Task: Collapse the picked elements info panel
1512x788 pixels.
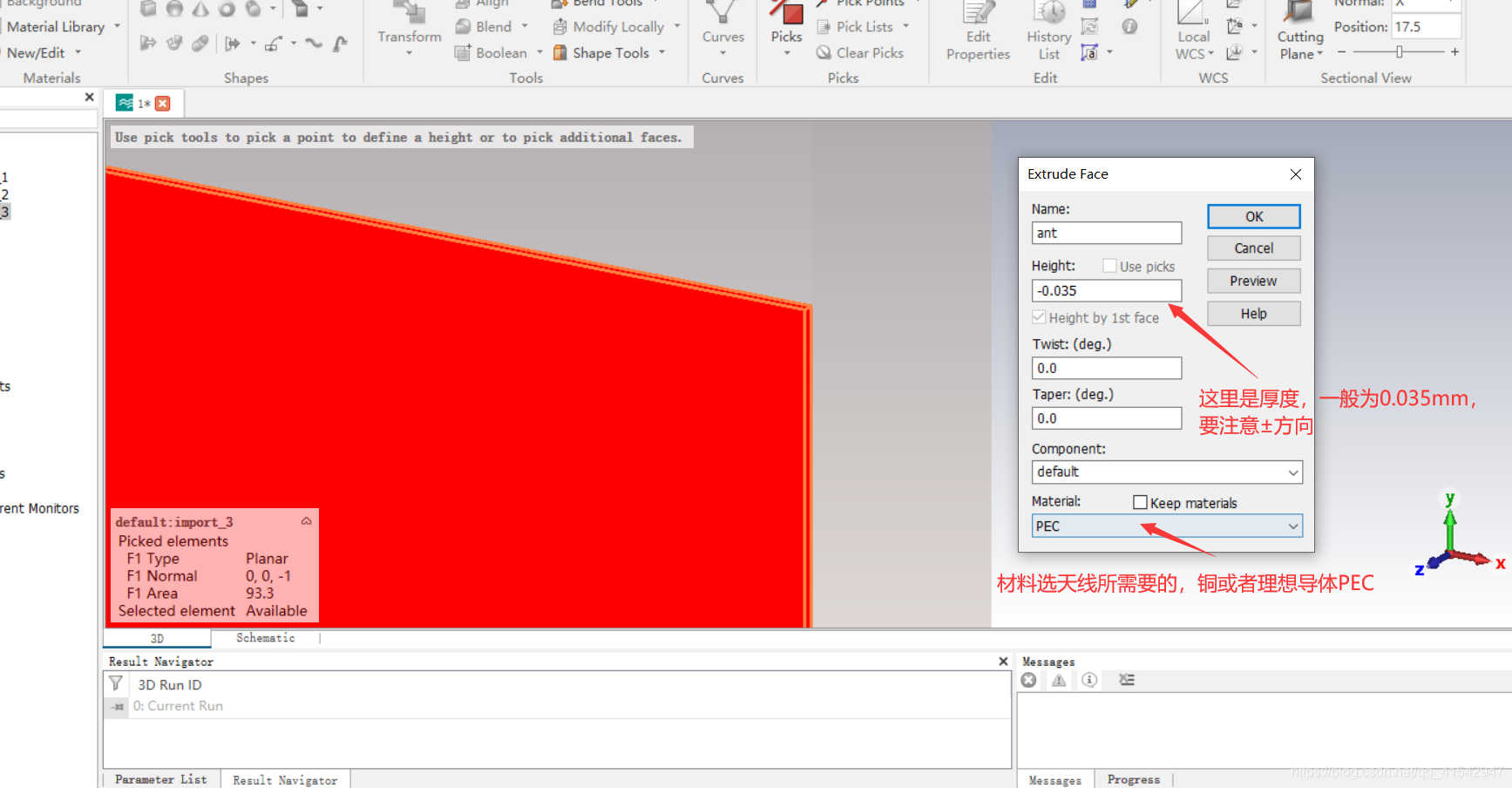Action: click(306, 521)
